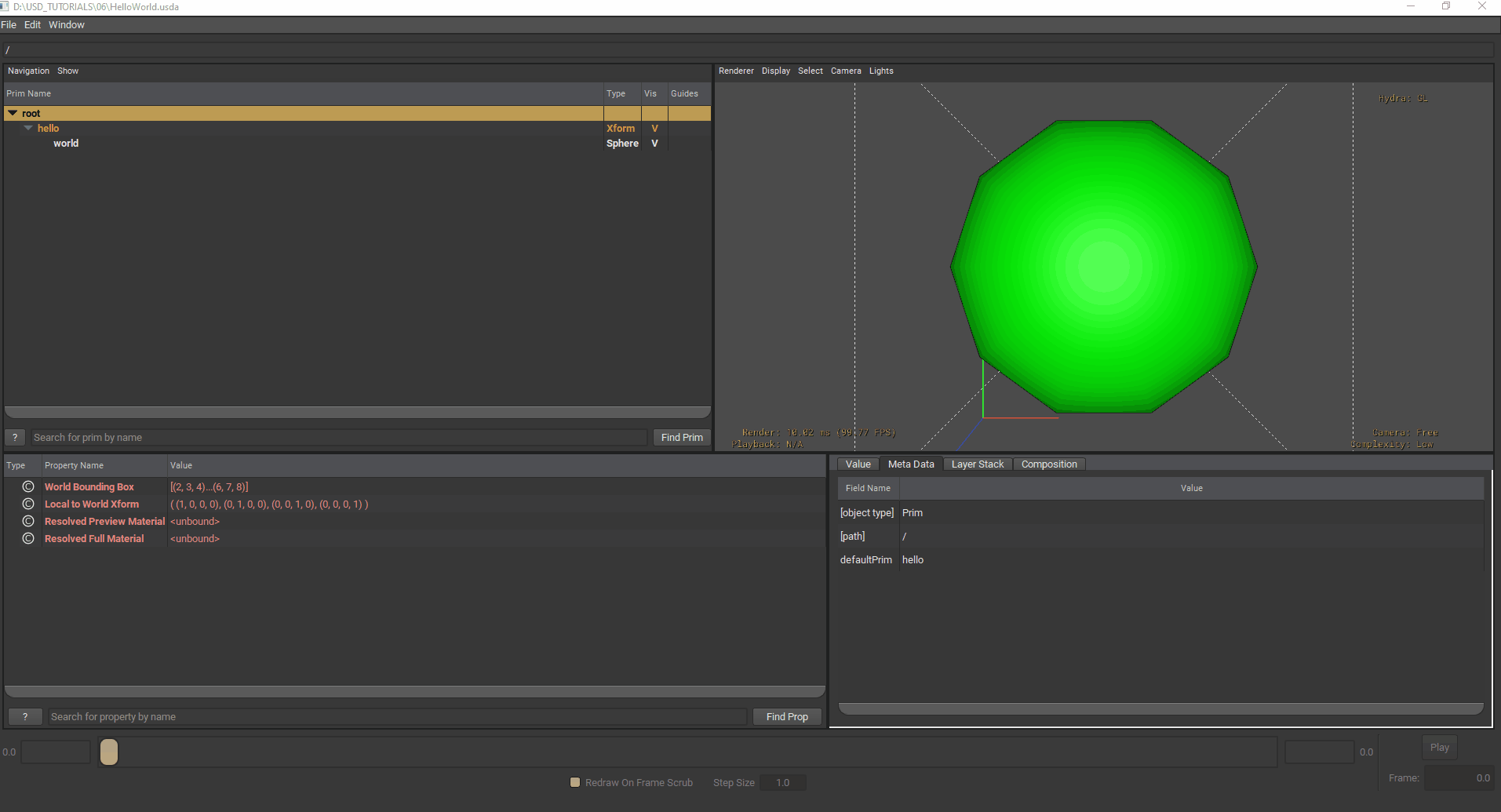
Task: Click the Find Prim button
Action: click(x=681, y=437)
